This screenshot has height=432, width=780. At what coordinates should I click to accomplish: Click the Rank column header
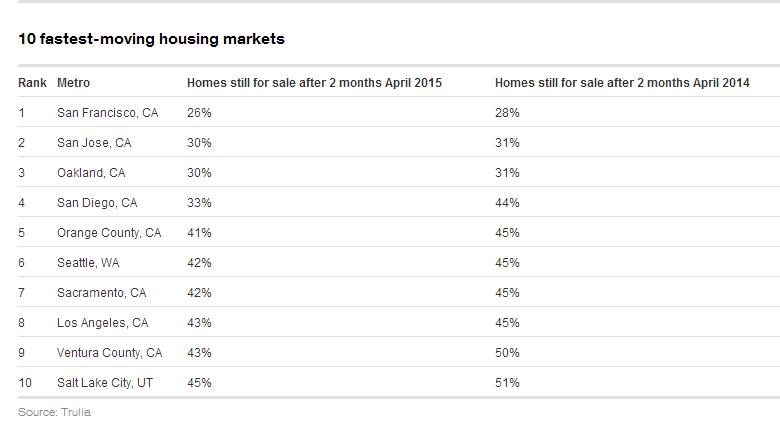(x=32, y=83)
